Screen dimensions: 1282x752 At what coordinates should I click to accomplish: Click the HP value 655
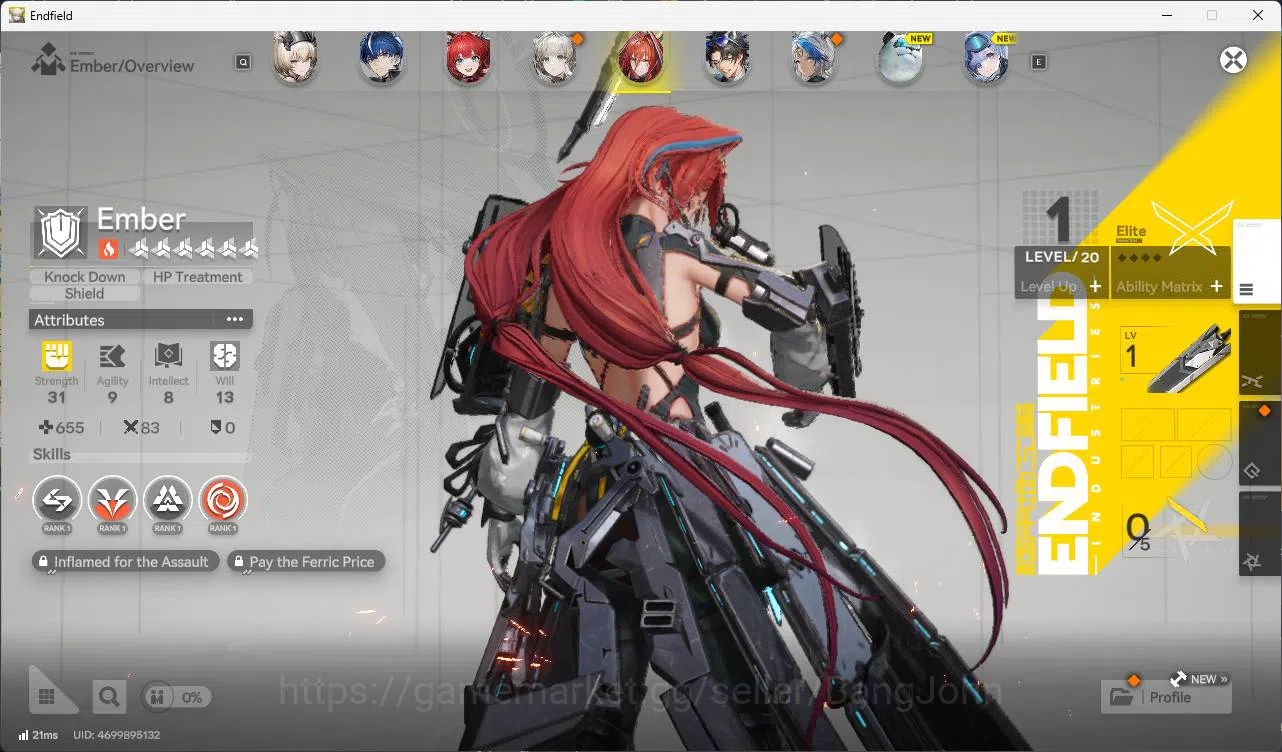[70, 427]
